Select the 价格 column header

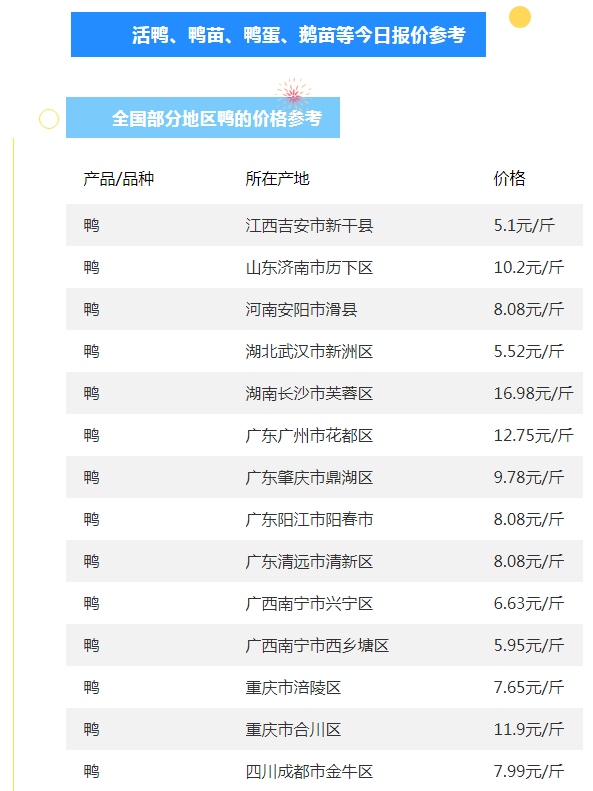tap(509, 179)
